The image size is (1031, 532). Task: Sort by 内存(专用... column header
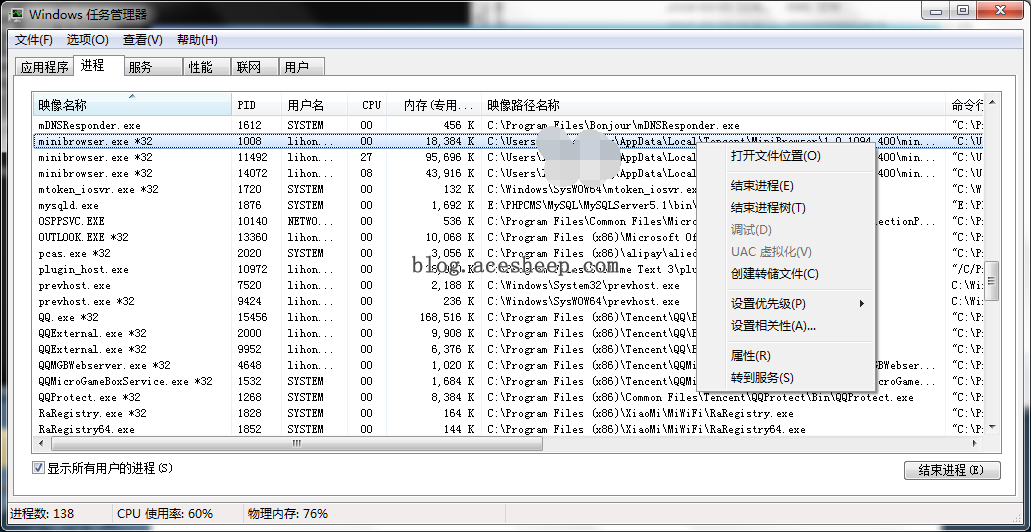click(434, 105)
